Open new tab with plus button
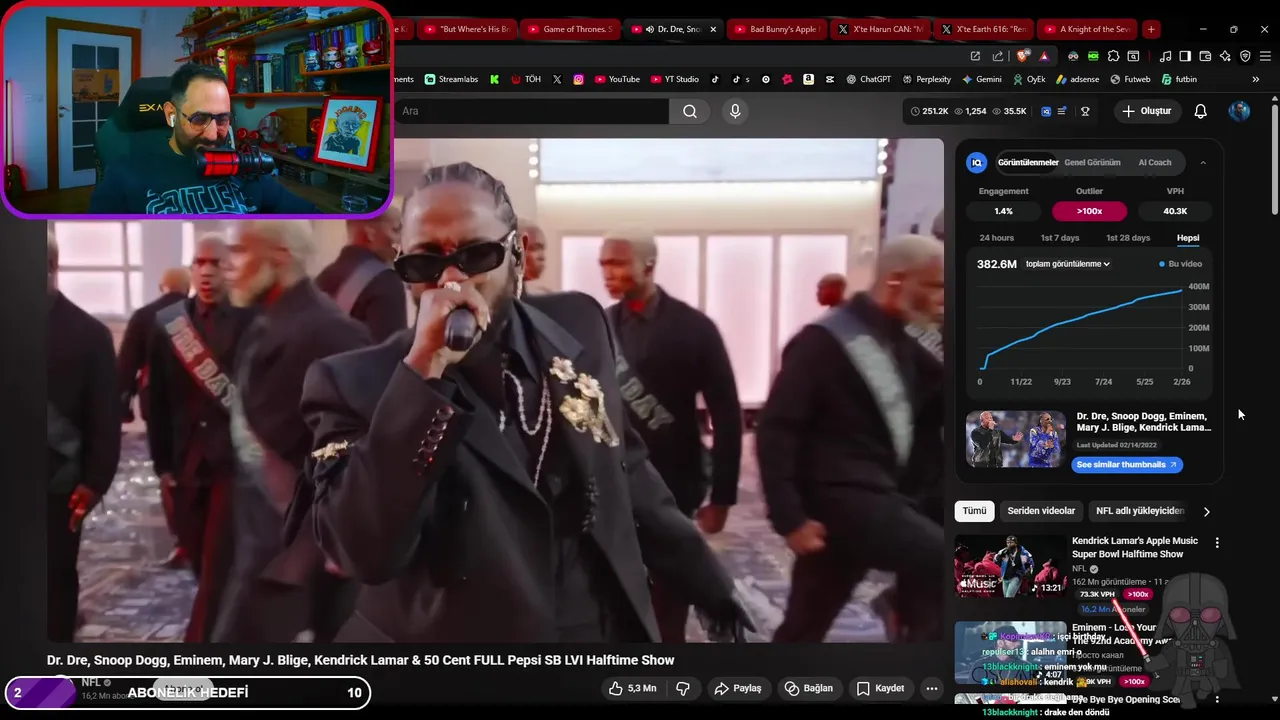This screenshot has width=1280, height=720. 1151,29
